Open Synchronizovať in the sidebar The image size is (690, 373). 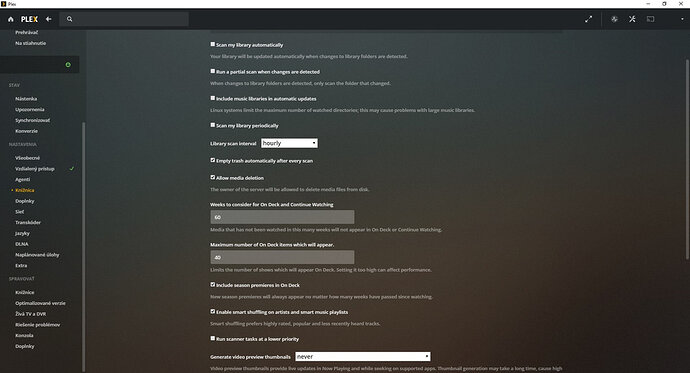pyautogui.click(x=33, y=120)
